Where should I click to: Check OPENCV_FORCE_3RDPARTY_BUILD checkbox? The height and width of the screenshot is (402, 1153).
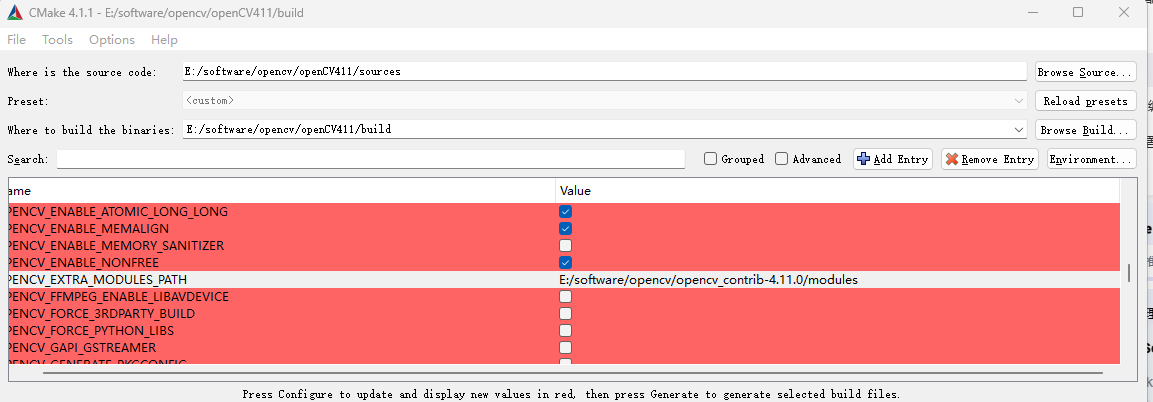pos(565,314)
